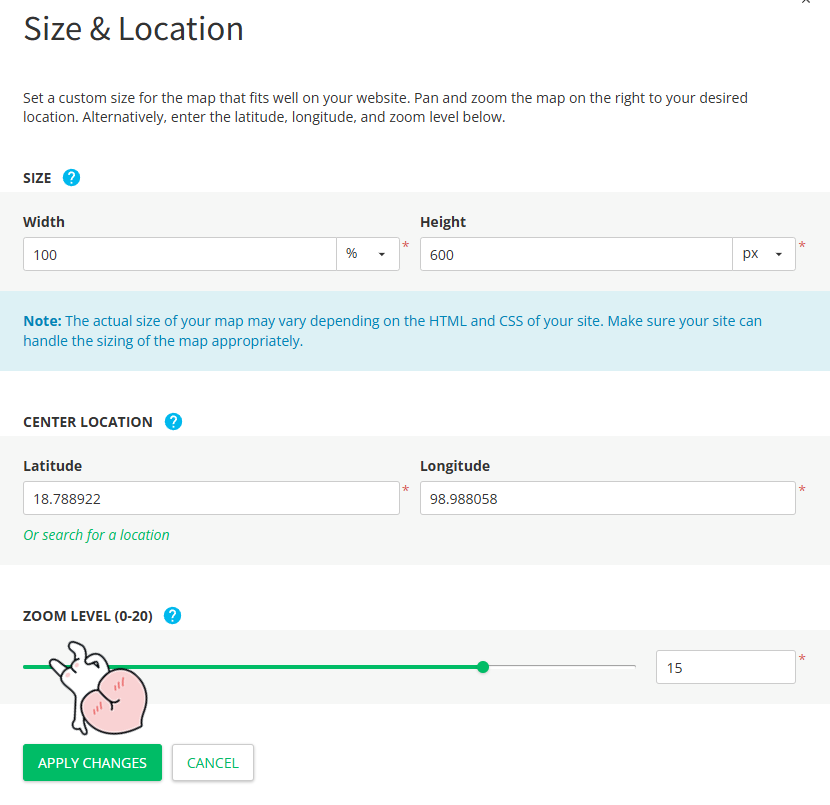Click the Height input field
The width and height of the screenshot is (830, 805).
tap(576, 254)
